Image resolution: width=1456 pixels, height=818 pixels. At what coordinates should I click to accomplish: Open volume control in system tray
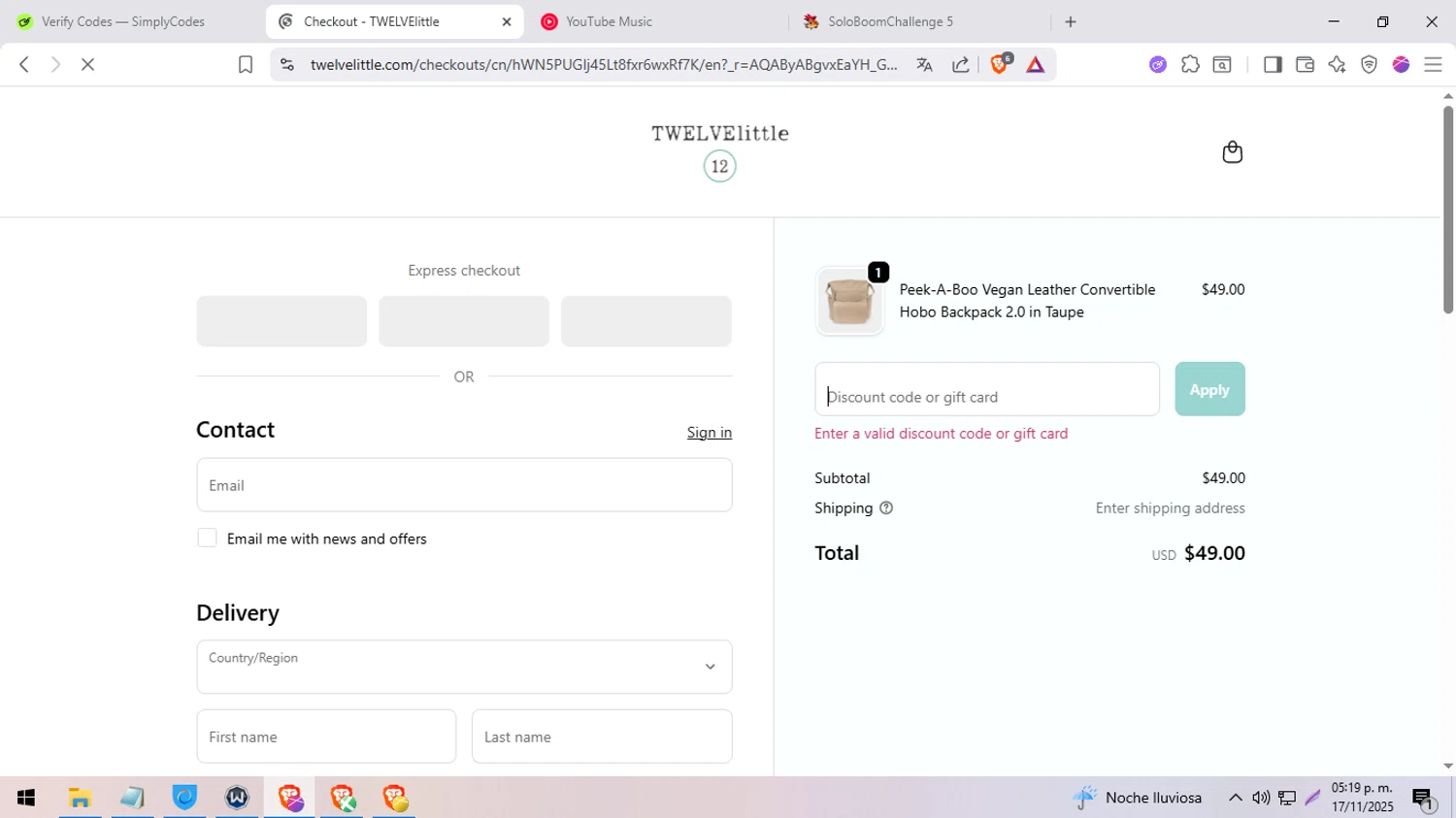point(1261,798)
